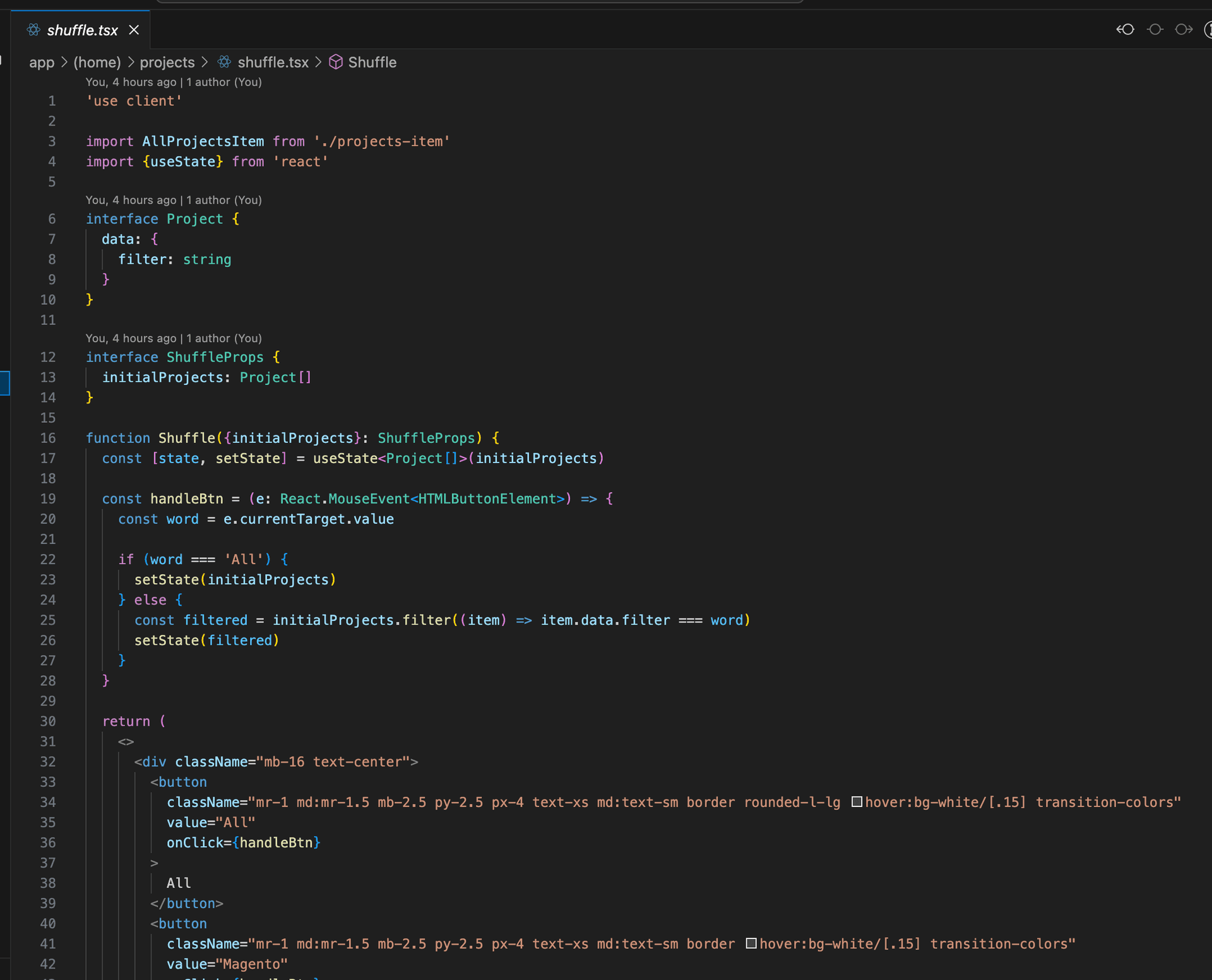The image size is (1212, 980).
Task: Click 'item.data.filter' on line 25
Action: [605, 620]
